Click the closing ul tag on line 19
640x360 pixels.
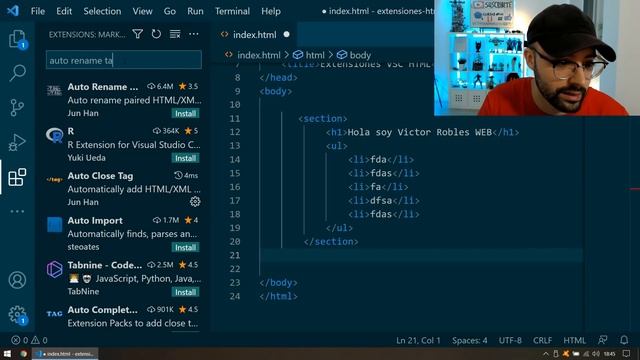pos(339,228)
